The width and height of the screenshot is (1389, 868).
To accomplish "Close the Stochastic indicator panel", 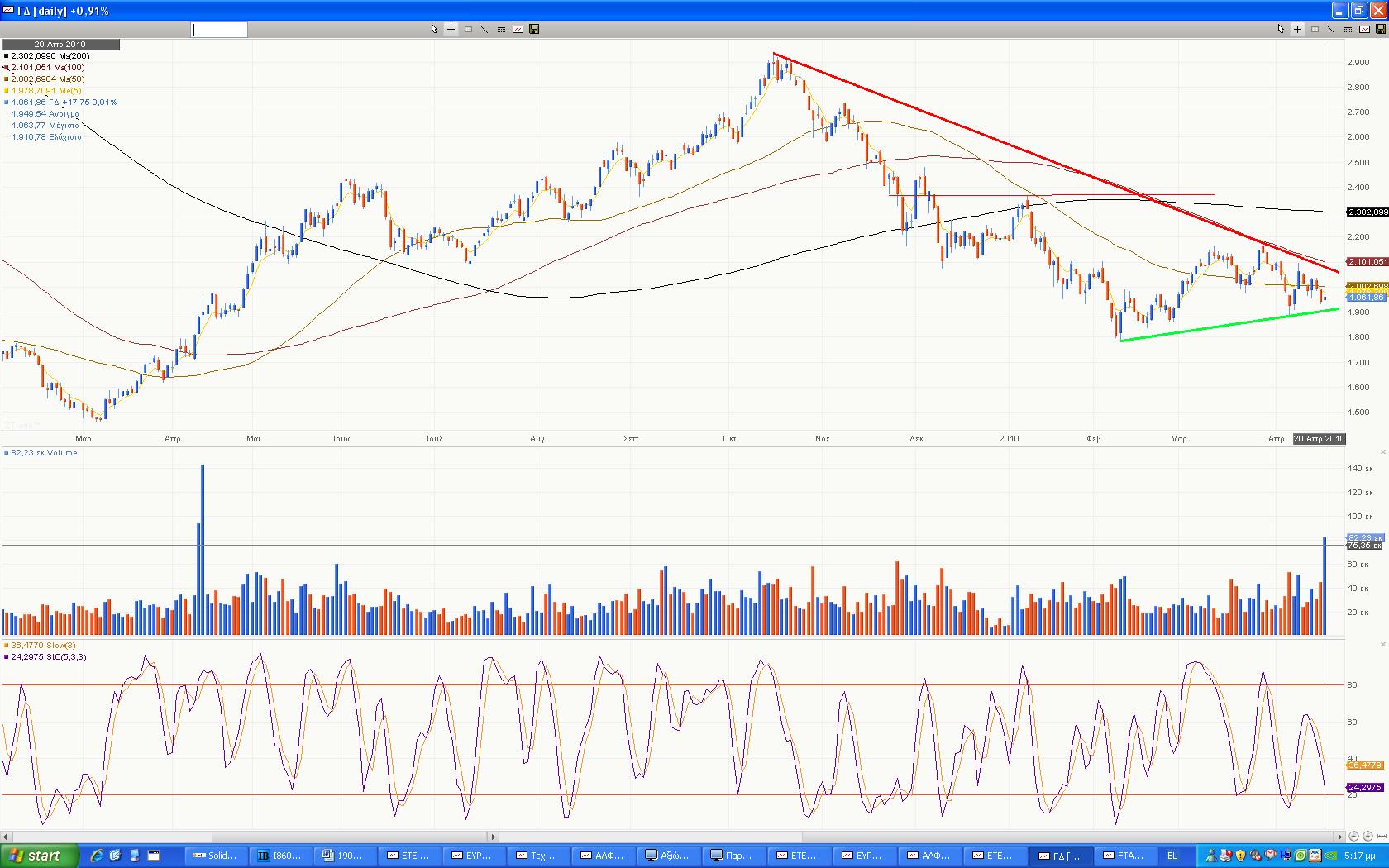I will [x=1383, y=644].
